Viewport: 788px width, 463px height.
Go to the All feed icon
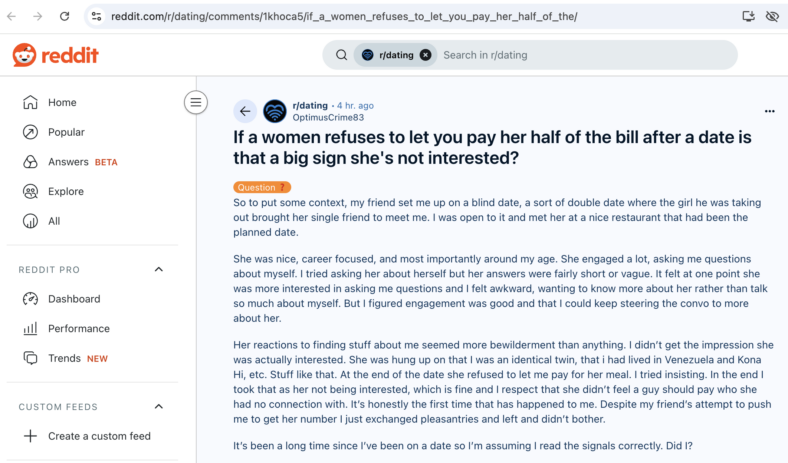point(30,221)
